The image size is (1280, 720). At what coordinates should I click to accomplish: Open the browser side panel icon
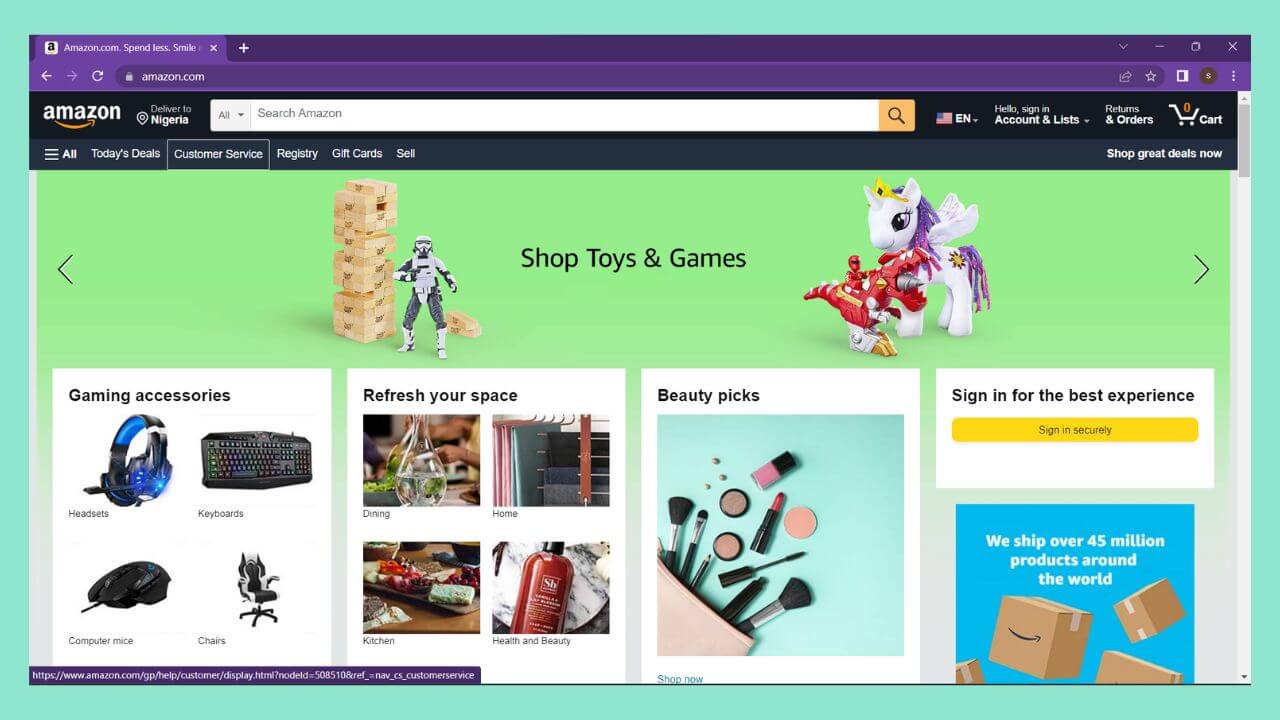click(x=1182, y=76)
